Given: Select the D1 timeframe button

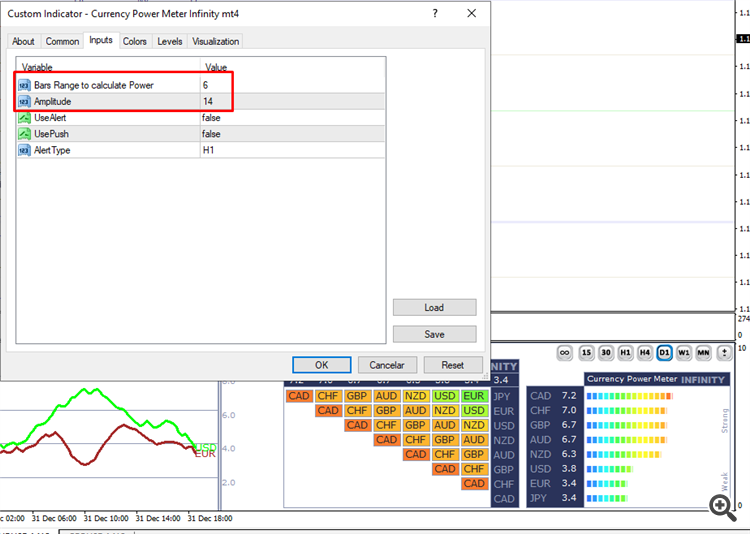Looking at the screenshot, I should [664, 353].
